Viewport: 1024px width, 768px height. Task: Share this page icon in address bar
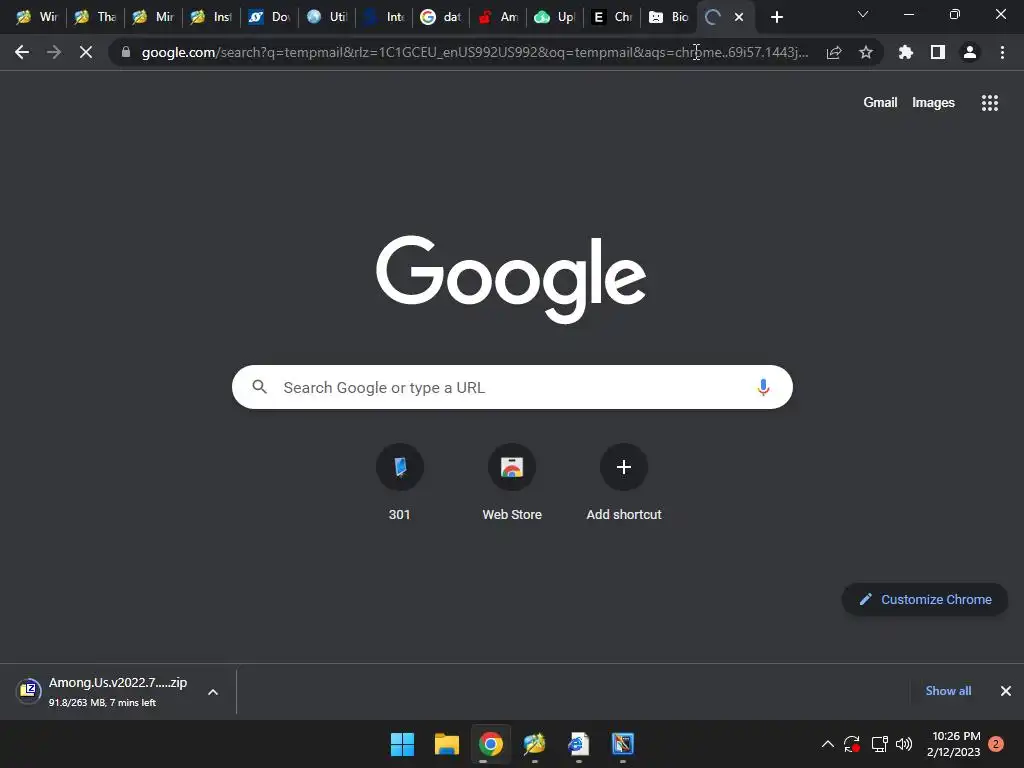834,52
